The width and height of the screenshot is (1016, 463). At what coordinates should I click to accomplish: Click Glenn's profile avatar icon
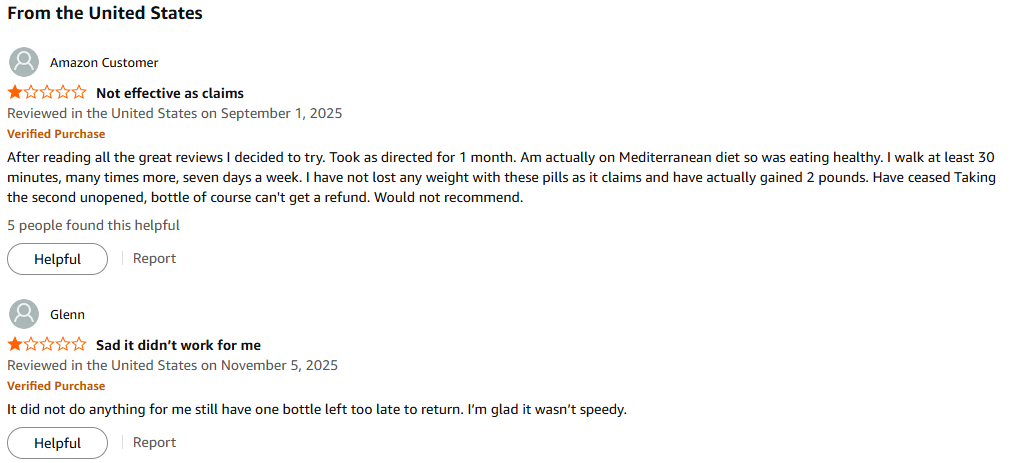click(x=24, y=314)
